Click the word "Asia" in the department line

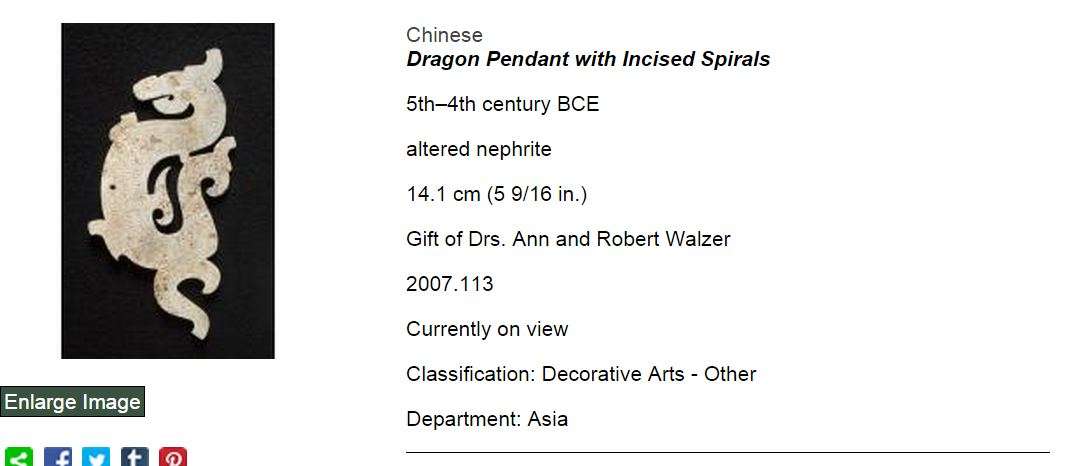(547, 419)
